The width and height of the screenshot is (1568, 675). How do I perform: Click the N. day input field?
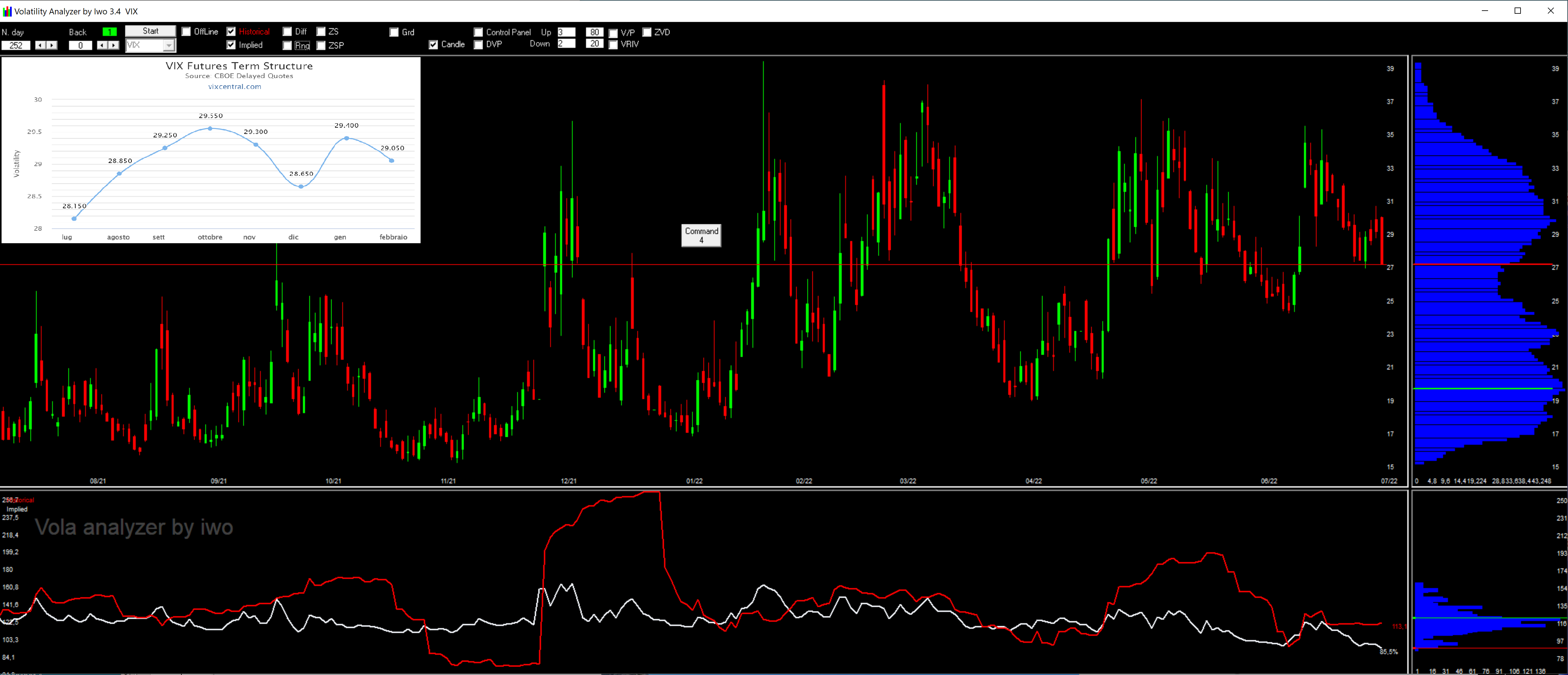click(16, 46)
